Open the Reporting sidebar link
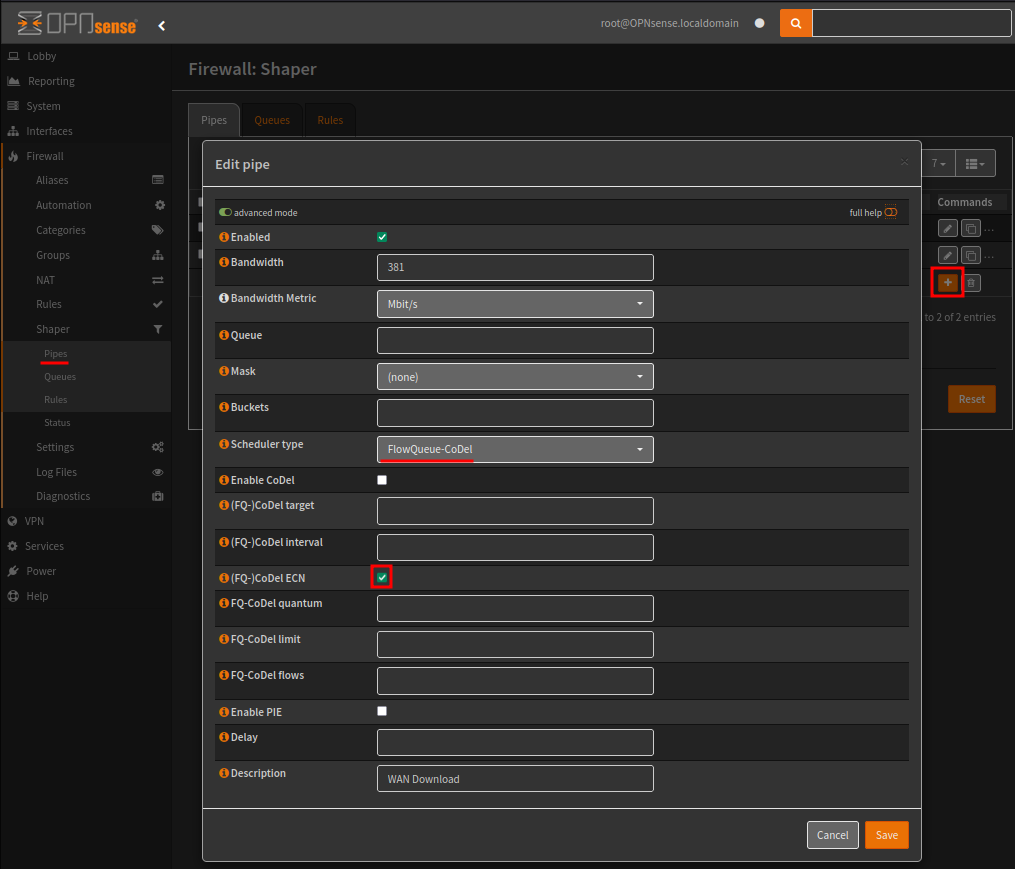 coord(51,81)
